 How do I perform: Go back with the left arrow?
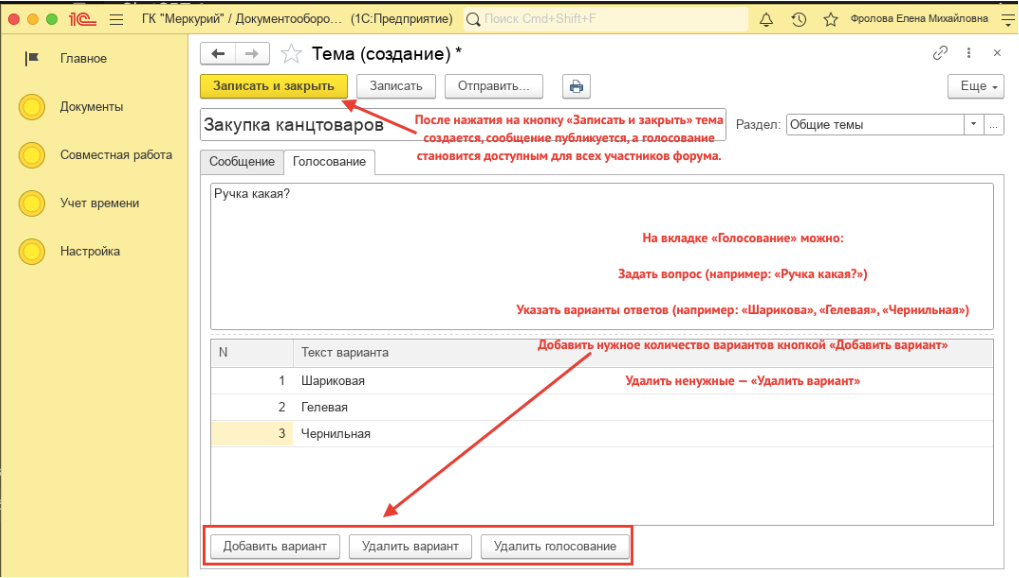point(217,54)
